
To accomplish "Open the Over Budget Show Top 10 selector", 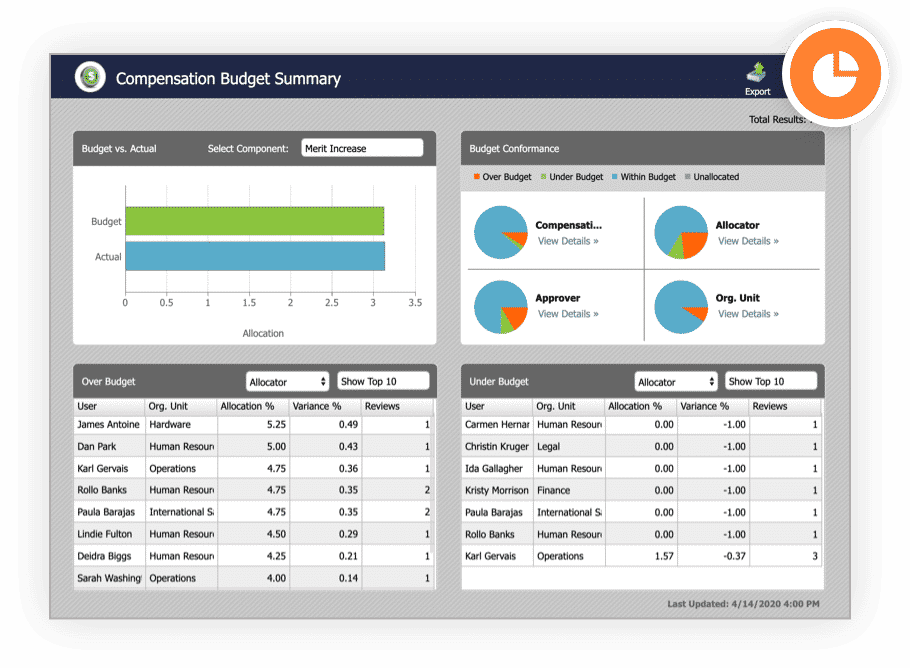I will [383, 381].
